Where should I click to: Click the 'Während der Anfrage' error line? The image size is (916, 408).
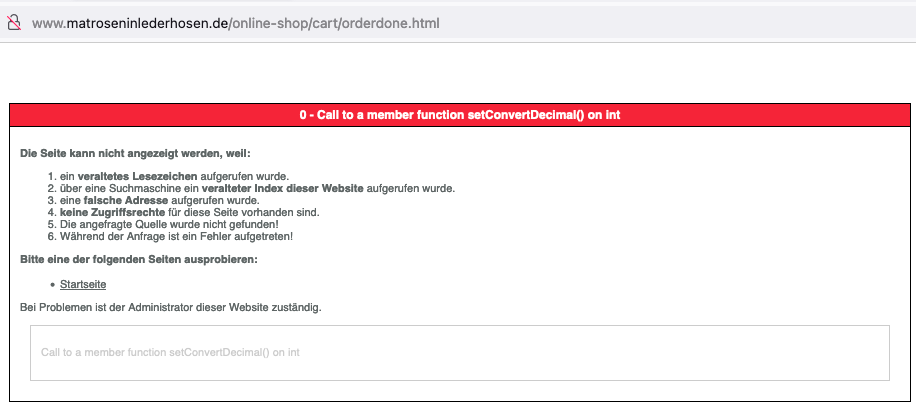tap(176, 236)
